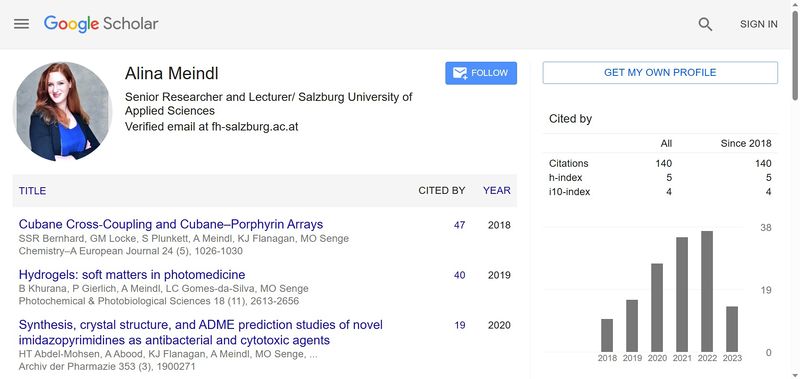Click the i10-index row label
Viewport: 800px width, 379px height.
[569, 192]
